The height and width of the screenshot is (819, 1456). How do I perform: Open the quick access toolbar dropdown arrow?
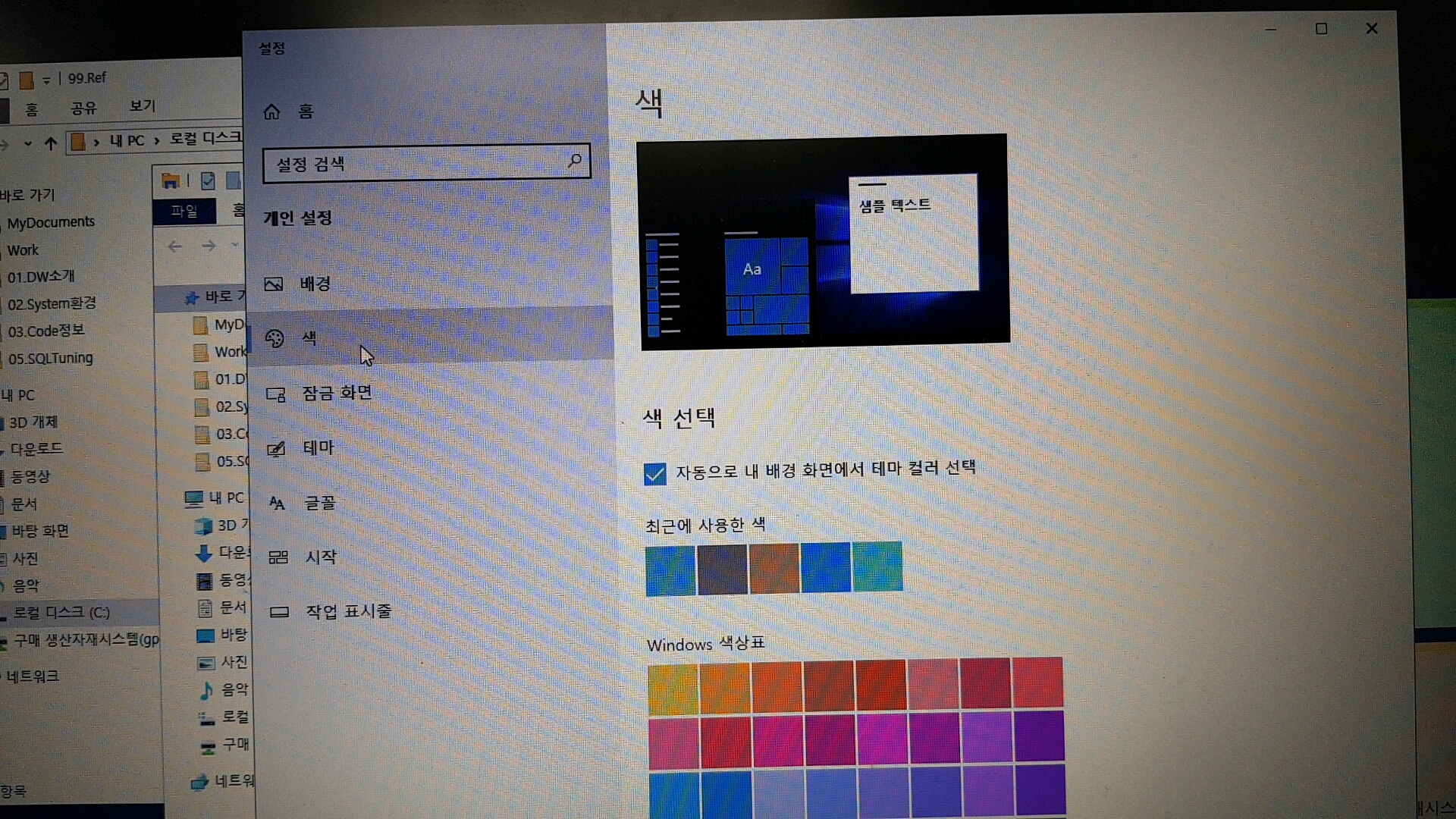coord(46,80)
